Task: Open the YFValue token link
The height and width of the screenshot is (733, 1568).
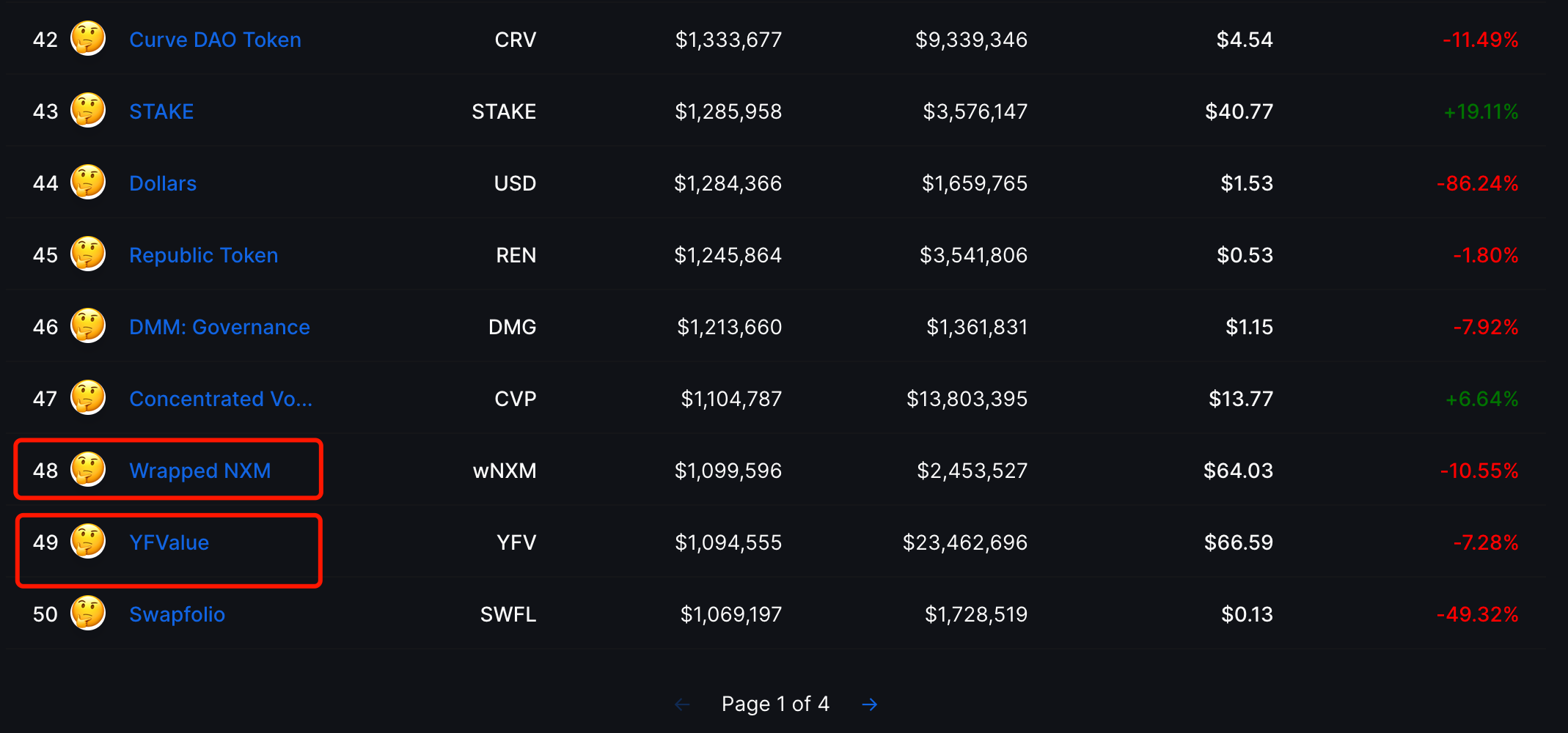Action: pos(169,542)
